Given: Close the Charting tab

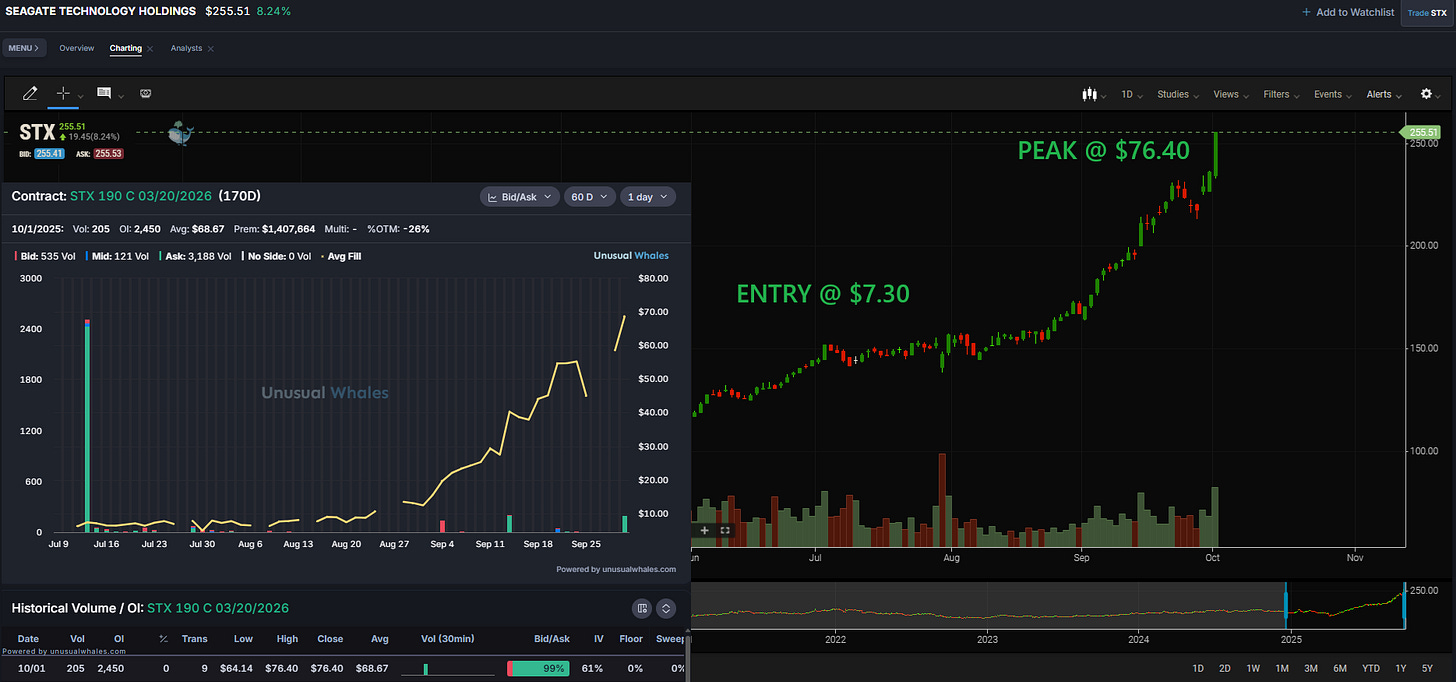Looking at the screenshot, I should click(150, 48).
